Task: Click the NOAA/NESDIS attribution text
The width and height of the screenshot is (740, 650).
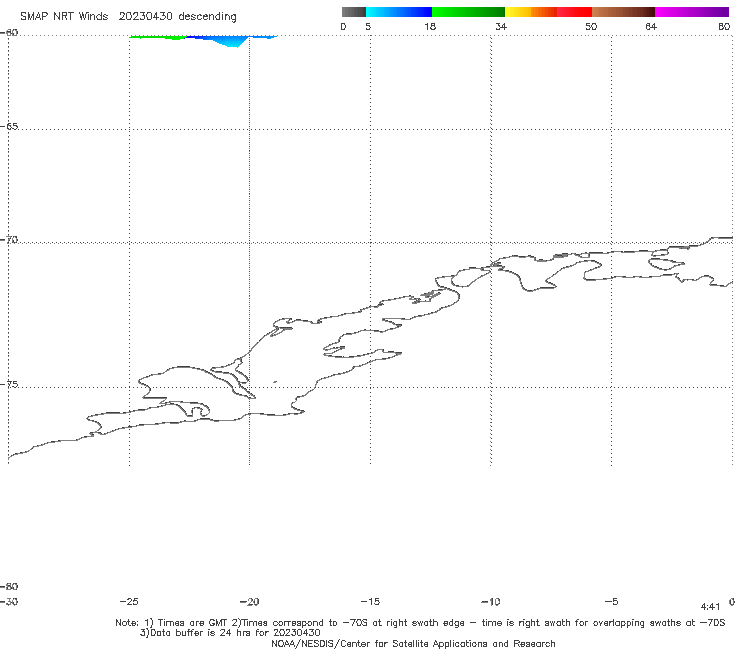Action: [x=413, y=644]
